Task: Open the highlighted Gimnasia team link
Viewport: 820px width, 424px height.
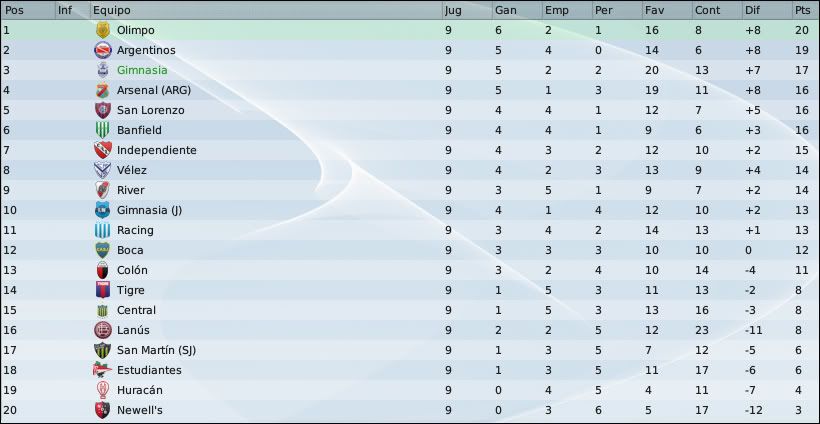Action: [x=142, y=70]
